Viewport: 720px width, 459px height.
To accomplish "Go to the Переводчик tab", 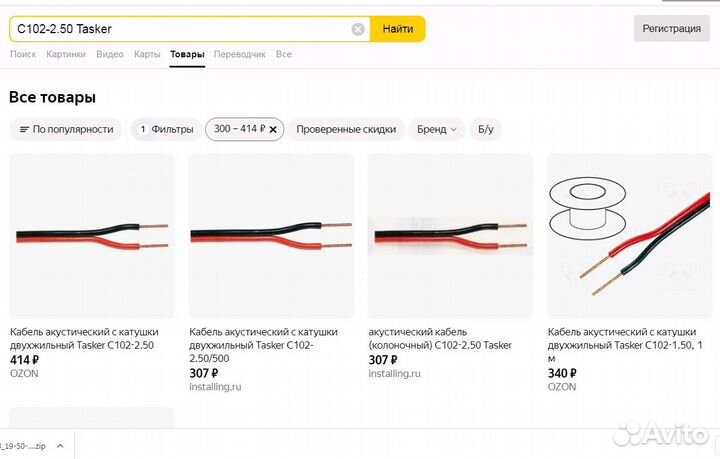I will pyautogui.click(x=240, y=54).
